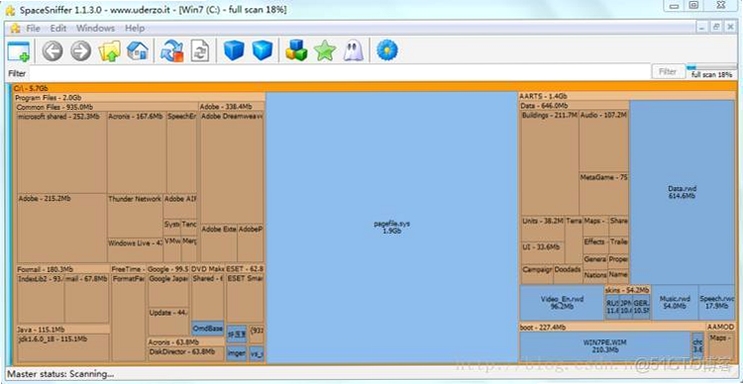
Task: Select the Acronis - 167.6Mb folder
Action: pos(136,153)
